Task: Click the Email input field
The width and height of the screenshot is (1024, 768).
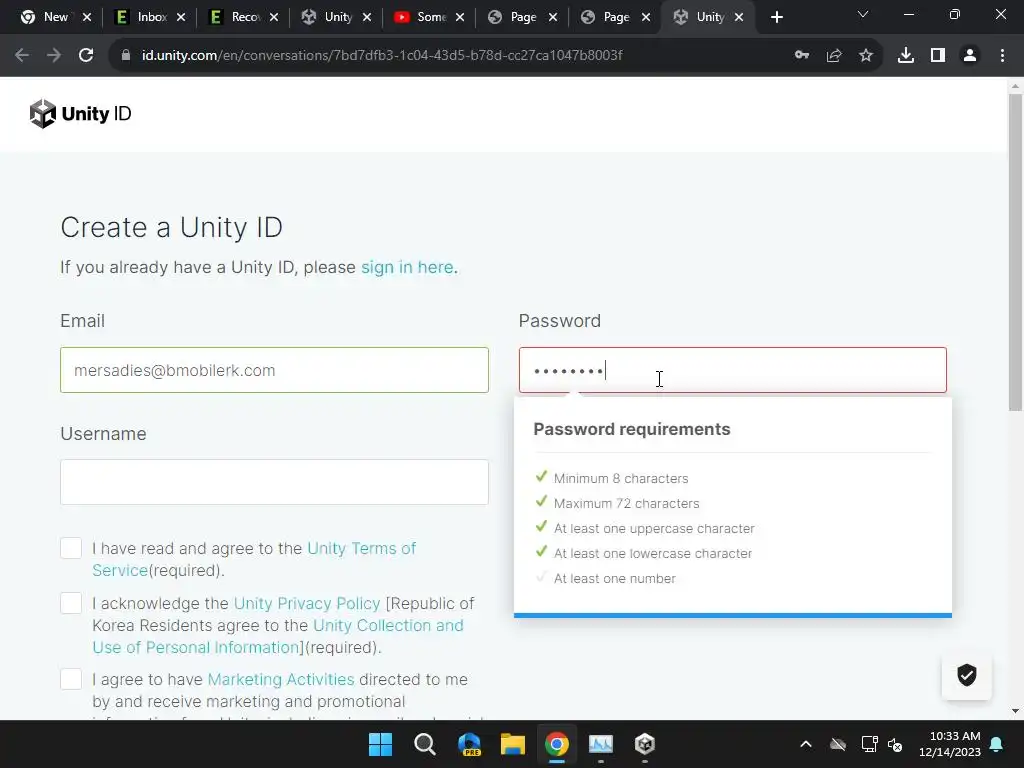Action: [274, 370]
